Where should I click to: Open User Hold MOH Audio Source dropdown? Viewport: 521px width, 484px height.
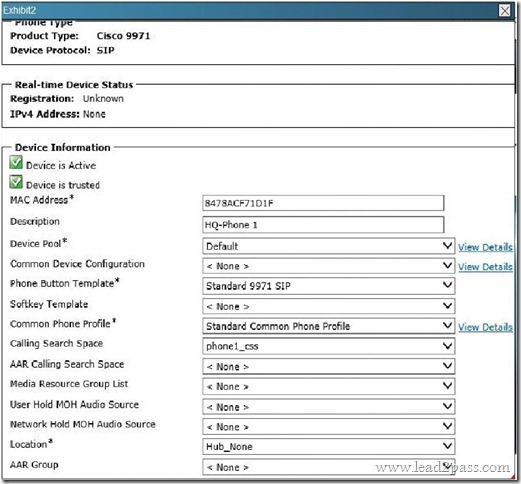pos(328,407)
